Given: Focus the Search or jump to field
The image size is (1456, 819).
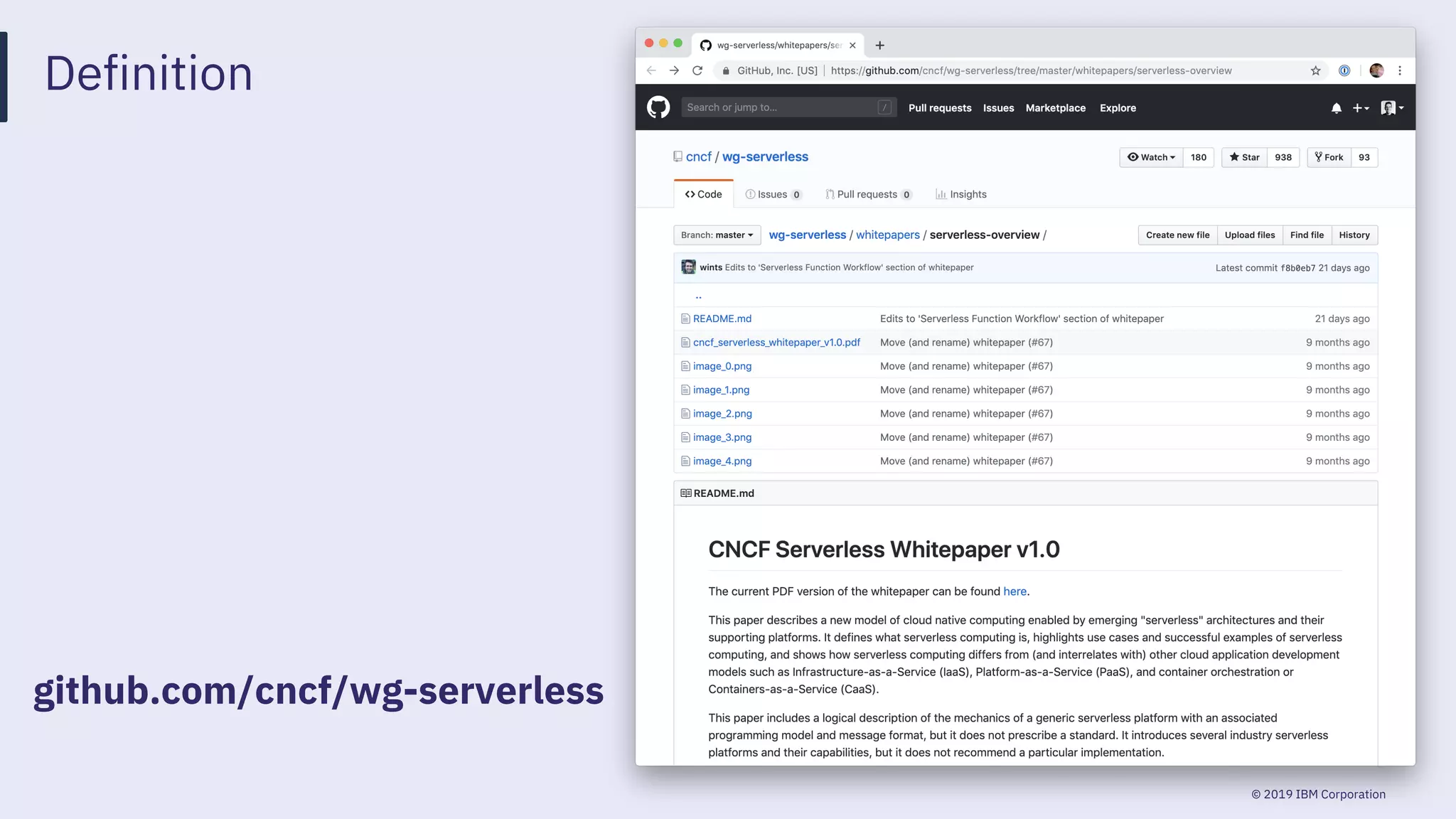Looking at the screenshot, I should pos(789,107).
